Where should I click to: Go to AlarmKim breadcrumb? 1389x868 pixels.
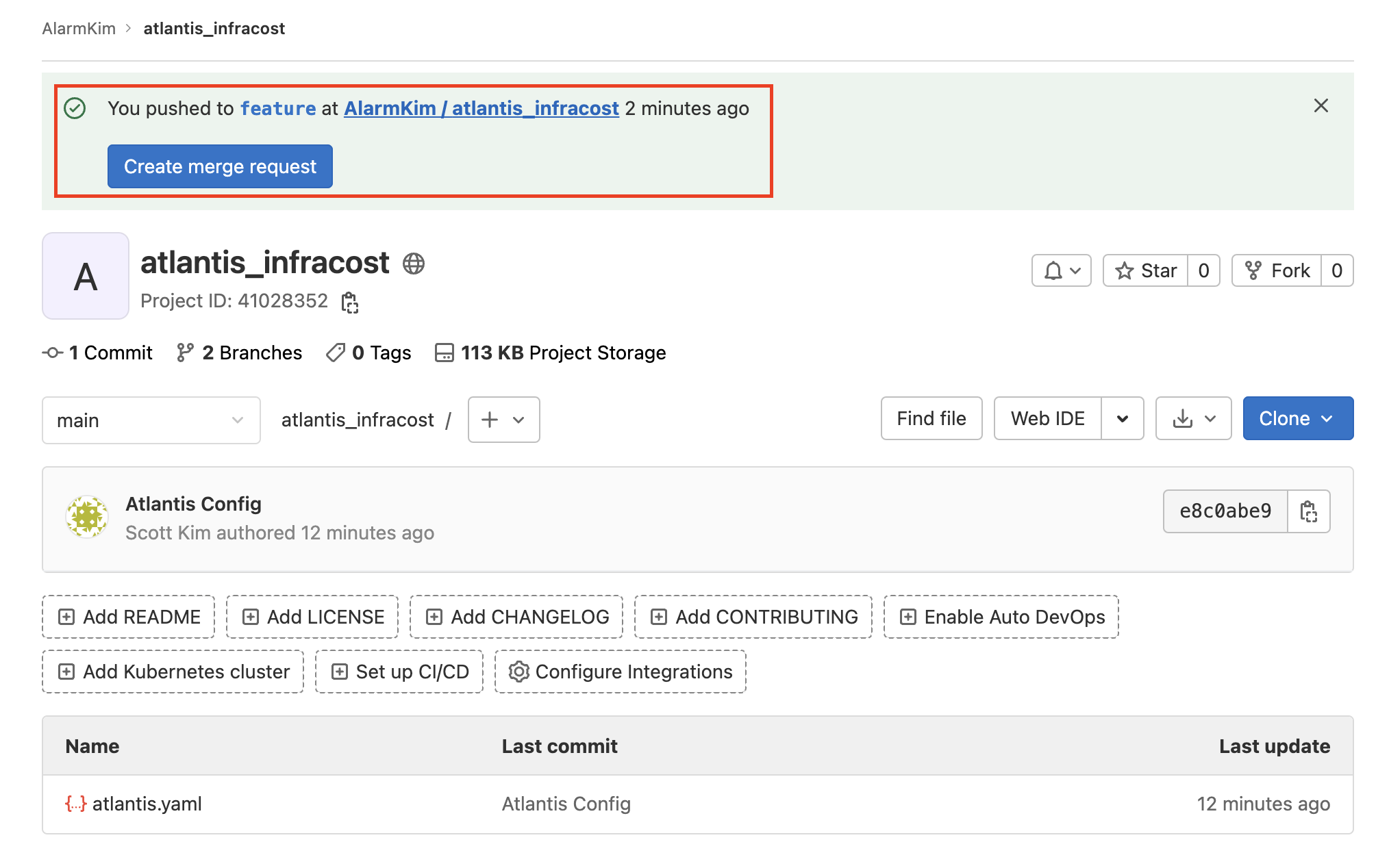(x=79, y=29)
